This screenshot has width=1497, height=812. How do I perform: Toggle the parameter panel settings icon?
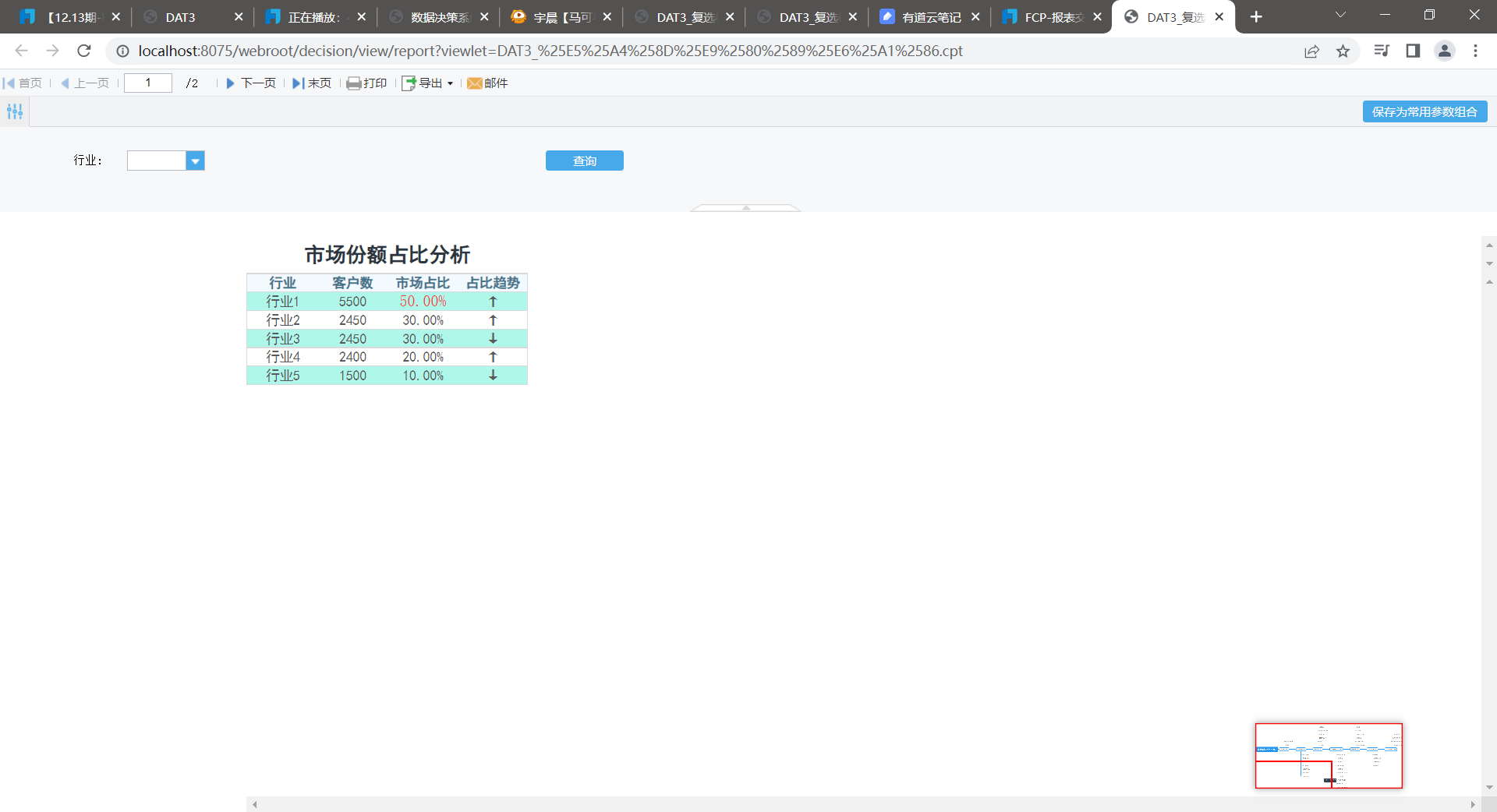click(15, 111)
